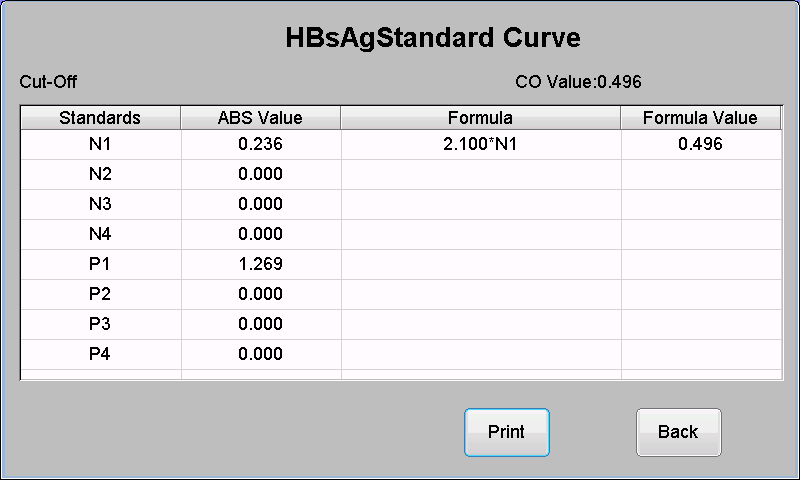Select the N4 standard row
The width and height of the screenshot is (800, 480).
401,235
